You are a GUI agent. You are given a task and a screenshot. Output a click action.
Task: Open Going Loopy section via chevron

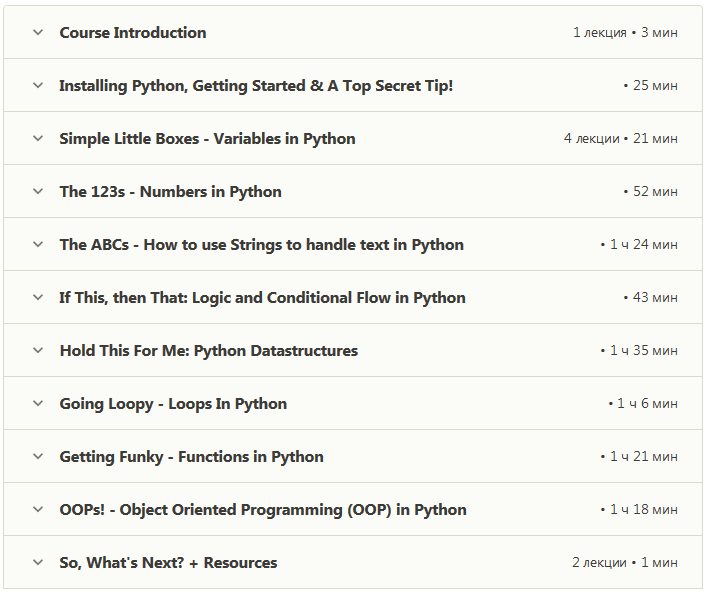click(38, 404)
